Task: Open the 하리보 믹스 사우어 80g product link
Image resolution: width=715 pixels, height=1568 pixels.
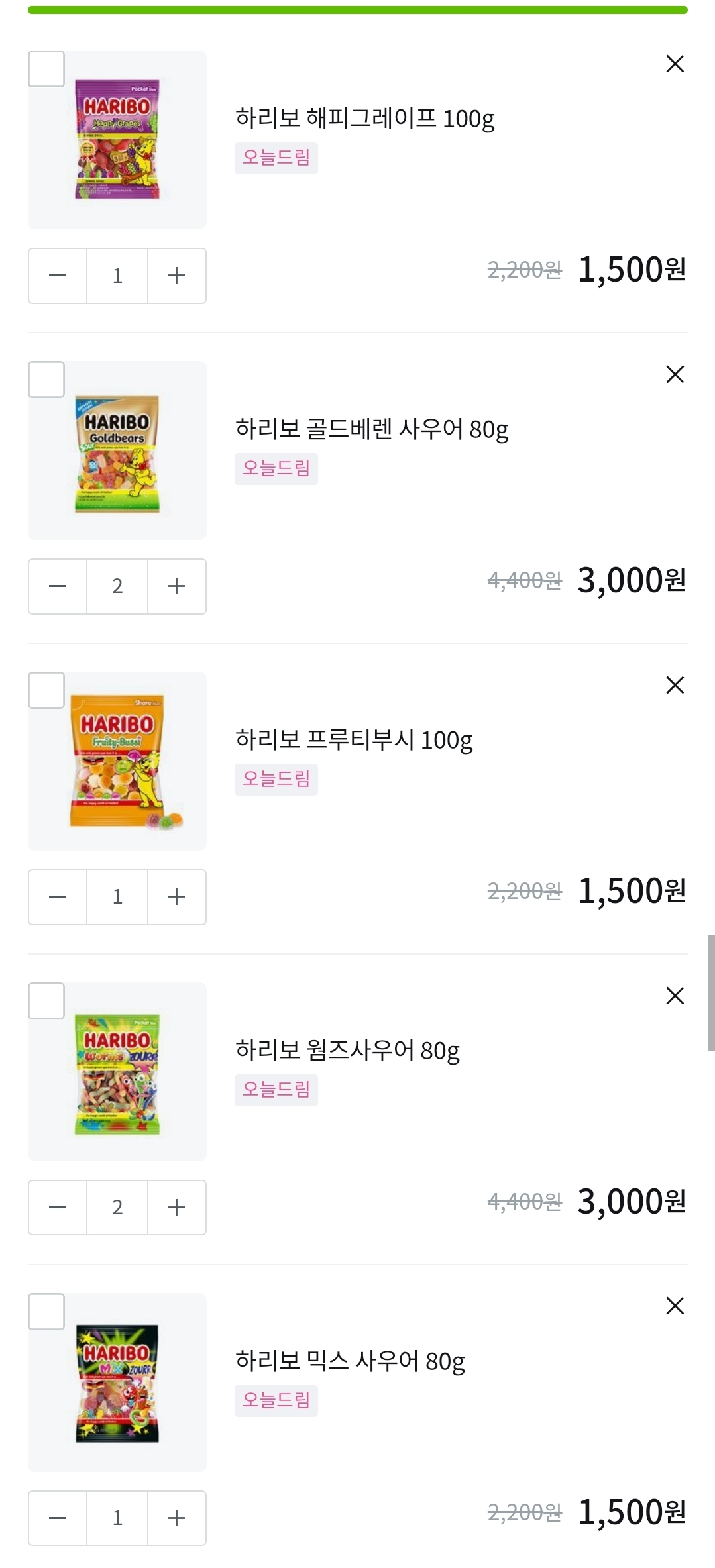Action: pyautogui.click(x=350, y=1361)
